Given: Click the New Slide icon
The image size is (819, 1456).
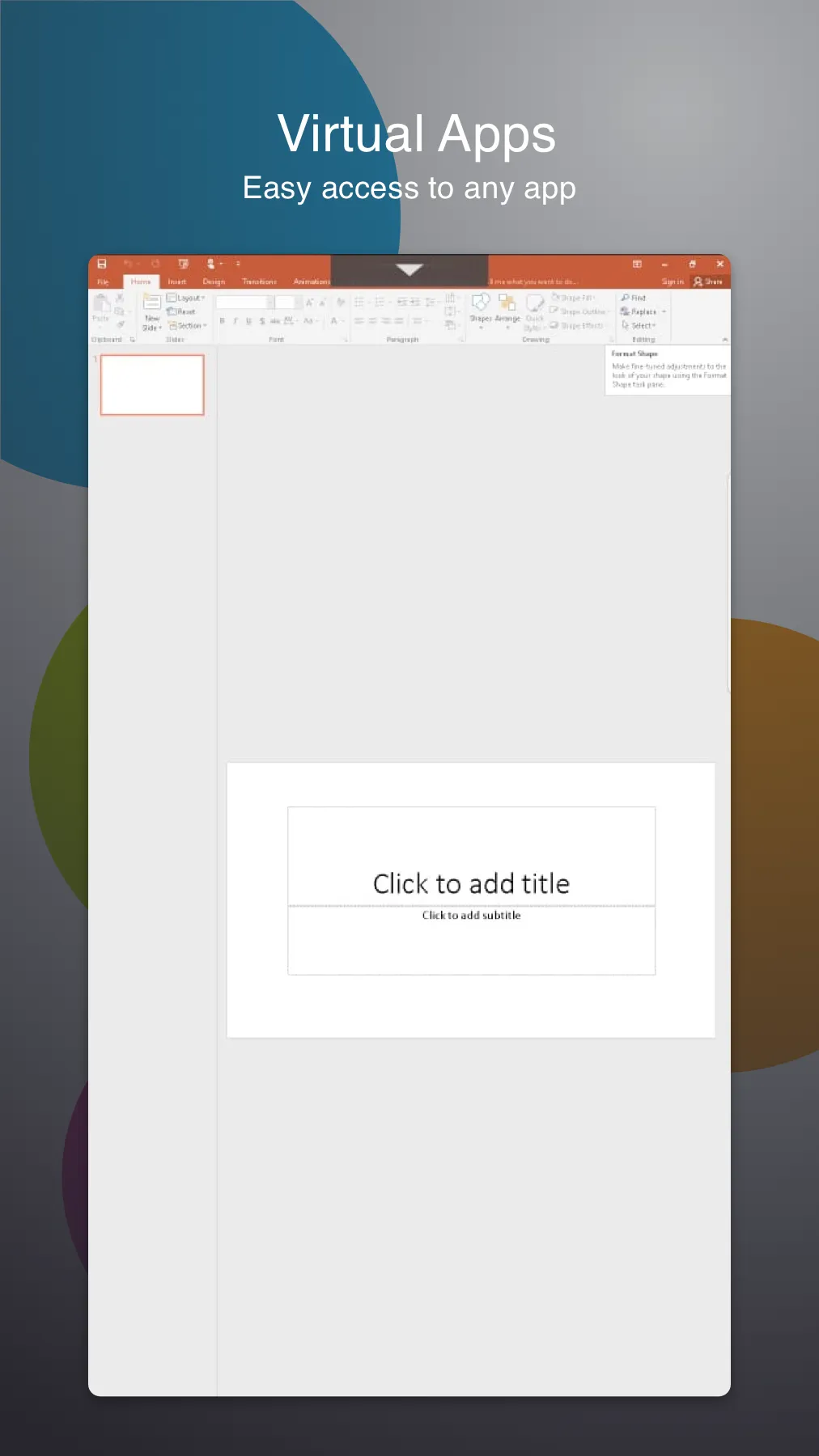Looking at the screenshot, I should [152, 304].
